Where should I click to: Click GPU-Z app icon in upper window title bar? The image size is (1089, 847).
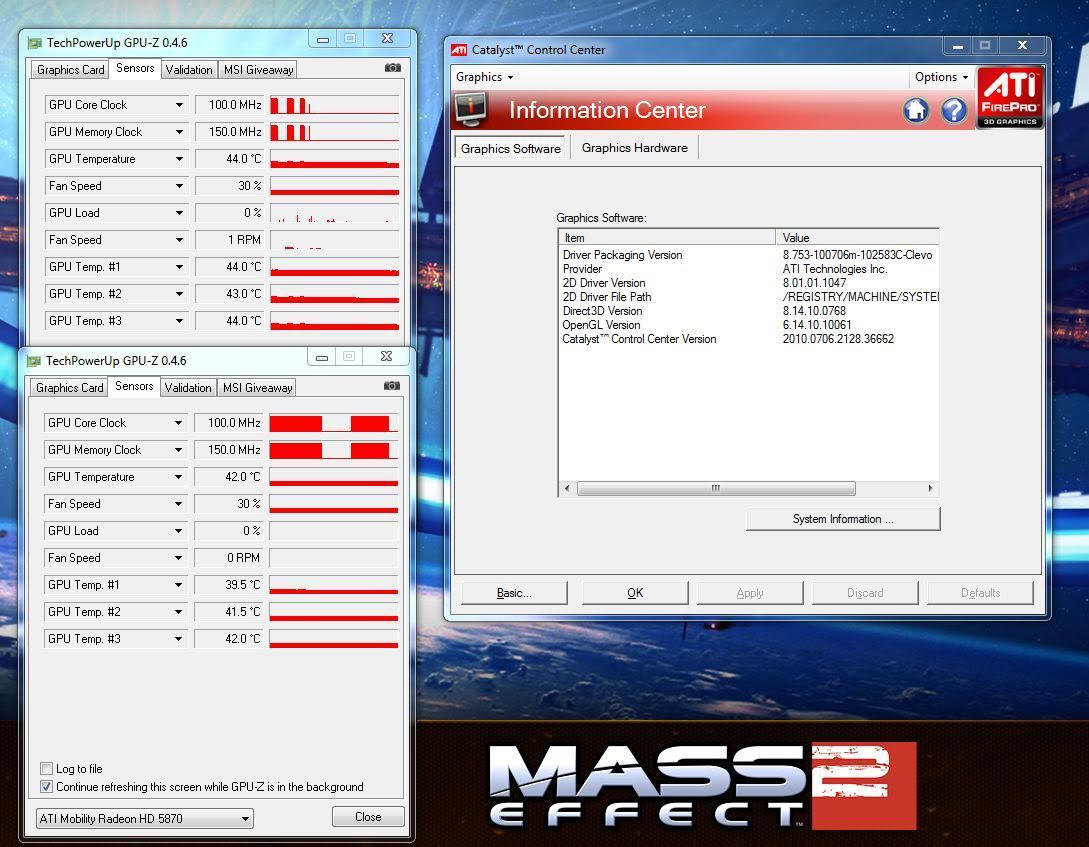pyautogui.click(x=34, y=43)
